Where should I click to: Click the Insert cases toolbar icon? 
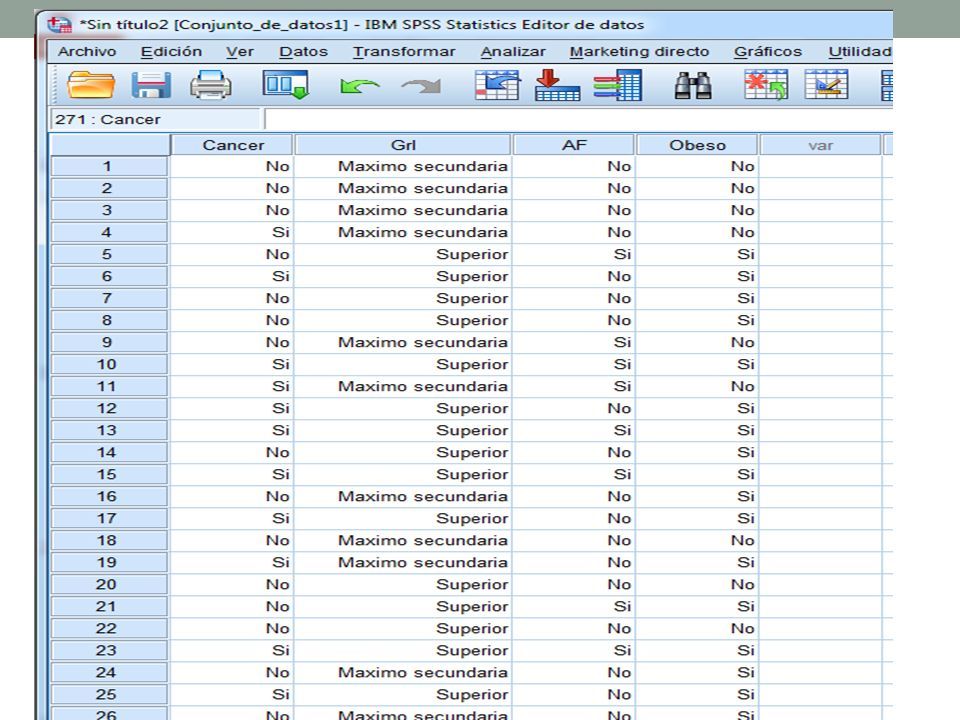(765, 84)
